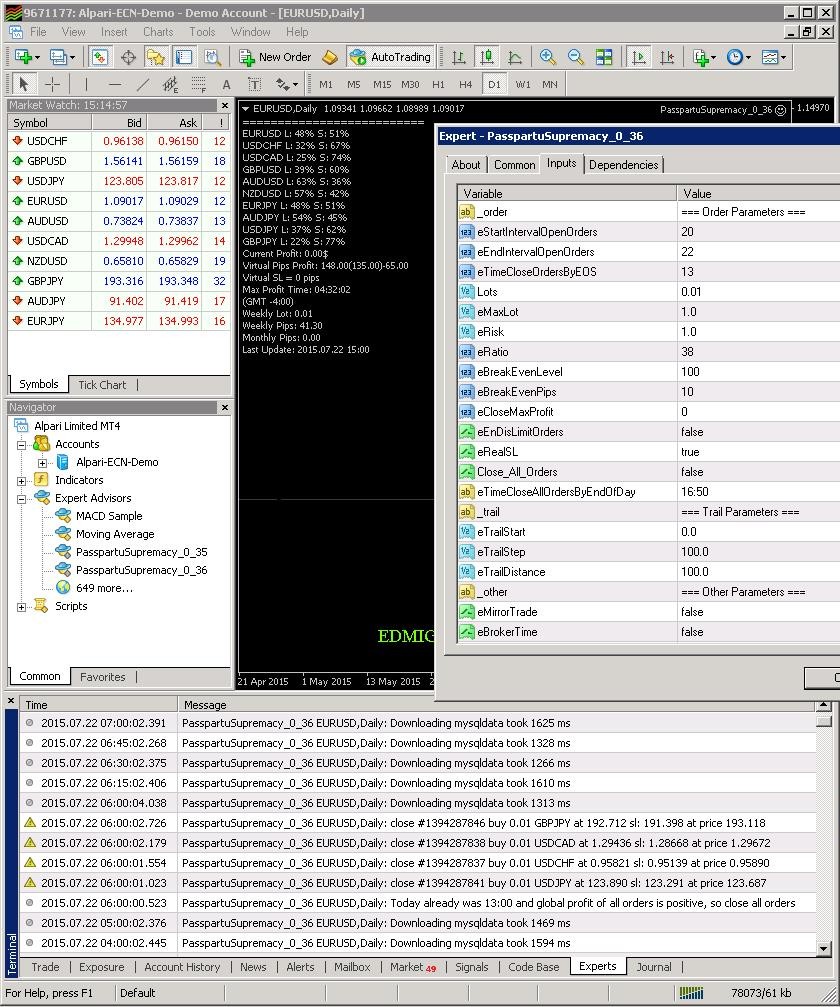The image size is (840, 1007).
Task: Select the trendline drawing tool
Action: 143,84
